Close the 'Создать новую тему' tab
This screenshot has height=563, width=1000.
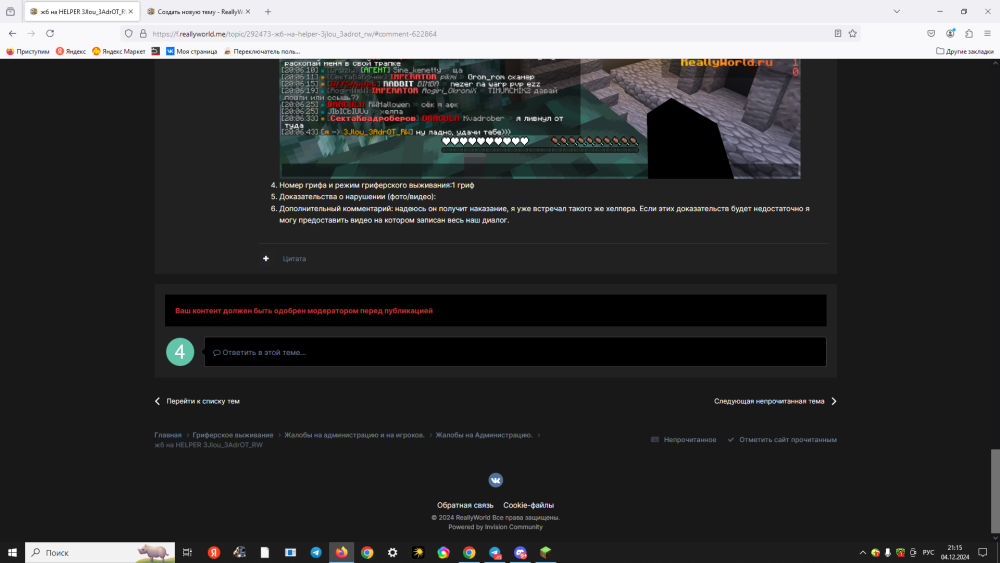247,11
